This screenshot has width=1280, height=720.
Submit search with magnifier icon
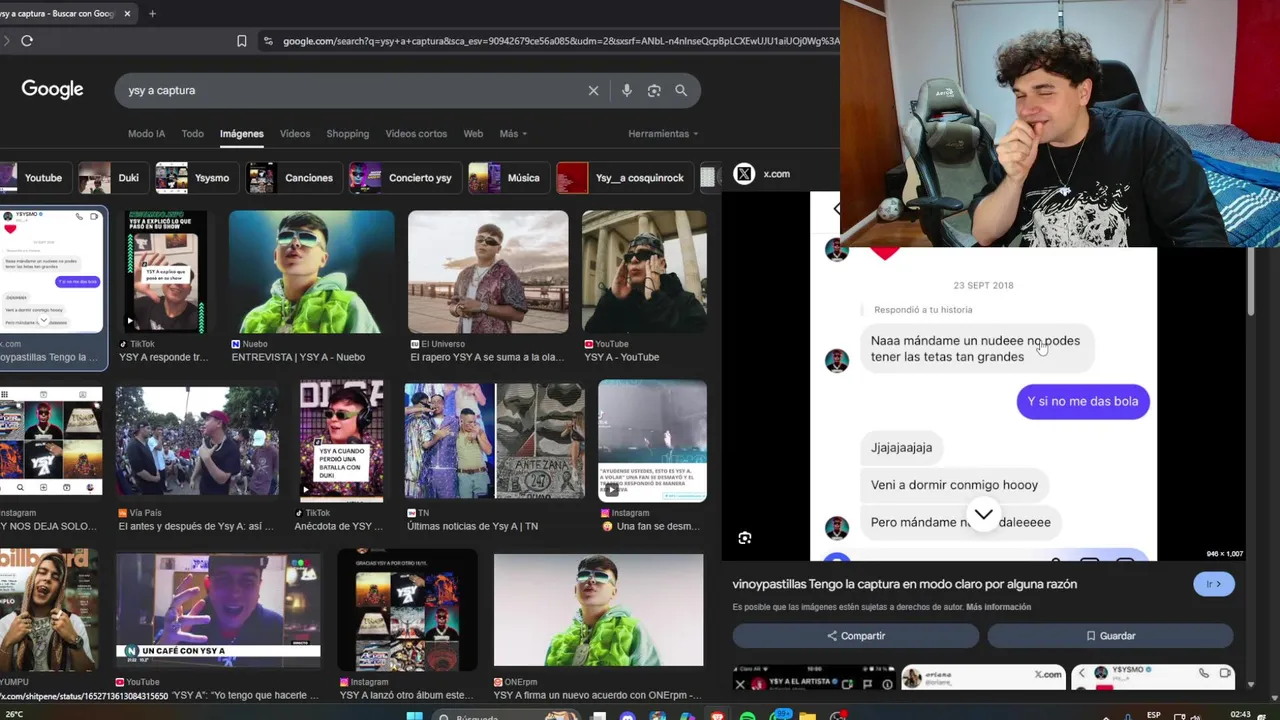[681, 90]
